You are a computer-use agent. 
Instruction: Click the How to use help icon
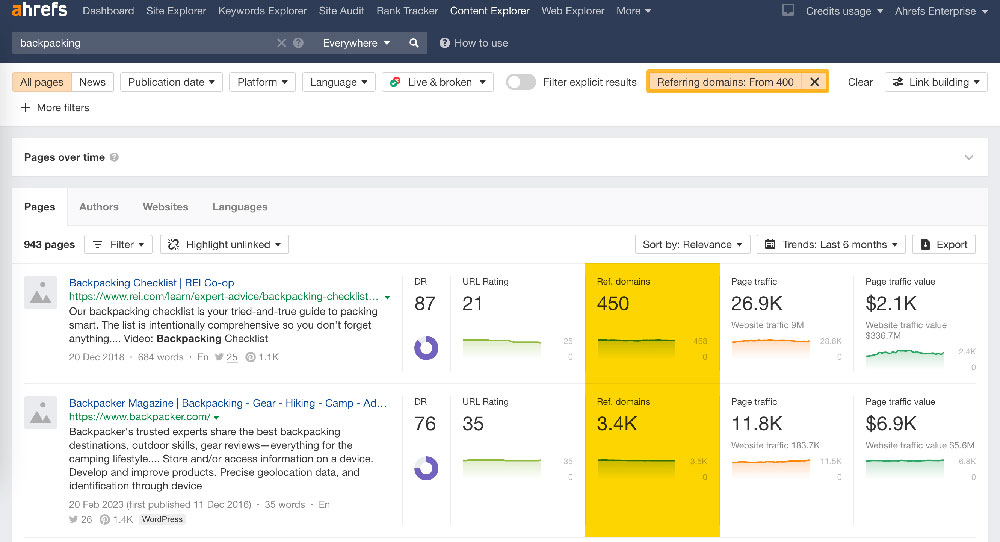445,43
